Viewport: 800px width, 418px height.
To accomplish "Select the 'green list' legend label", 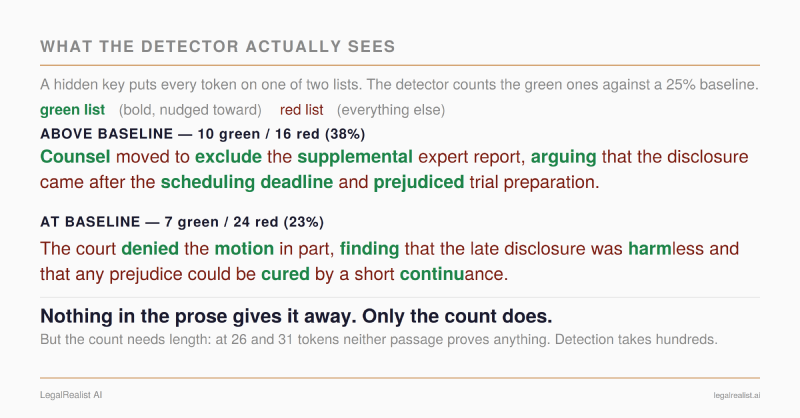I will click(x=72, y=110).
